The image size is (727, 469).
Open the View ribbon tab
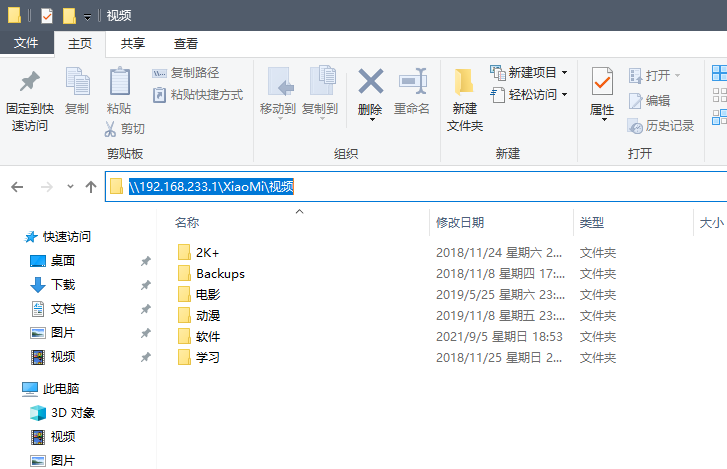coord(186,43)
